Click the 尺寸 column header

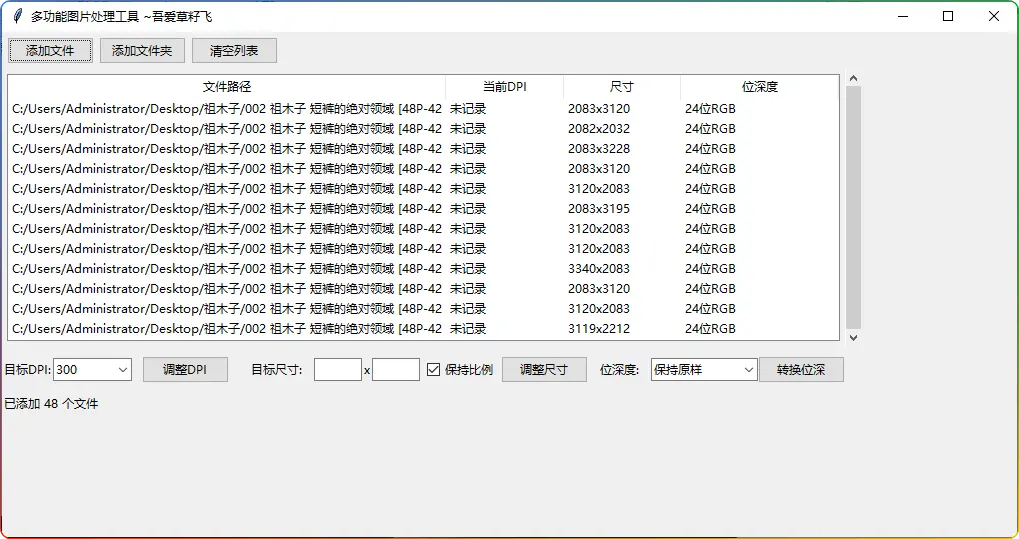point(621,87)
